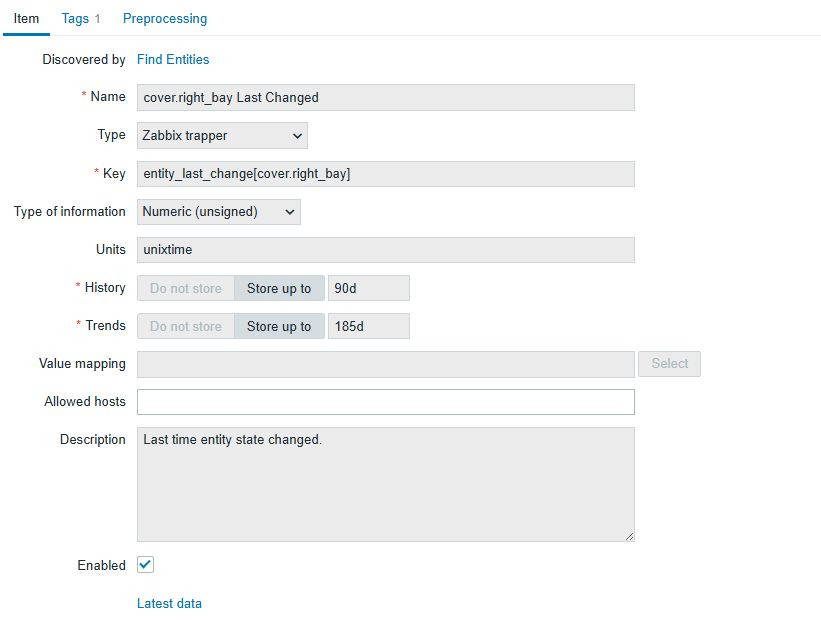
Task: Click the Allowed hosts input field
Action: (x=385, y=402)
